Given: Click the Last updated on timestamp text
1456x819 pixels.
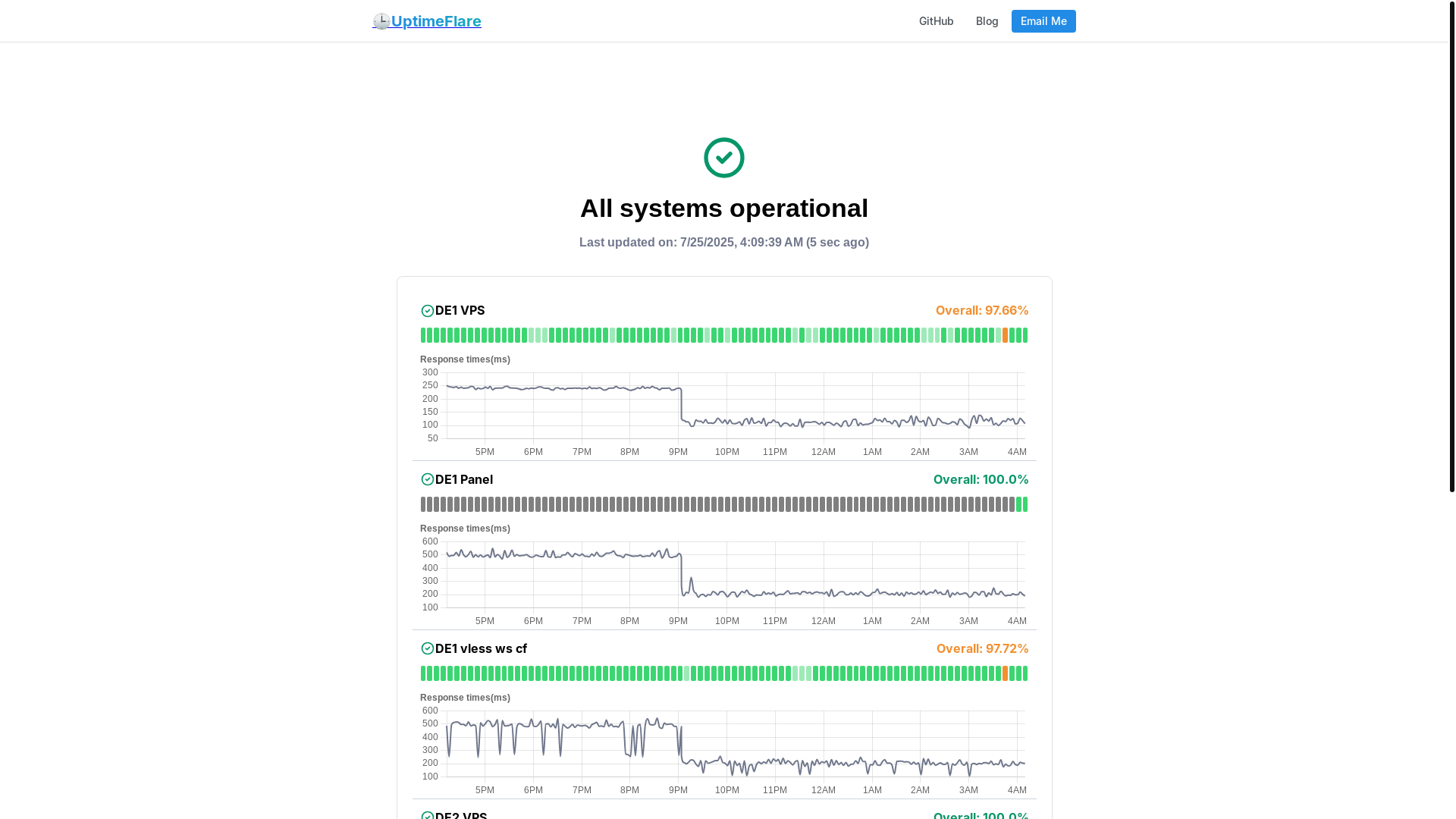Looking at the screenshot, I should [x=724, y=243].
